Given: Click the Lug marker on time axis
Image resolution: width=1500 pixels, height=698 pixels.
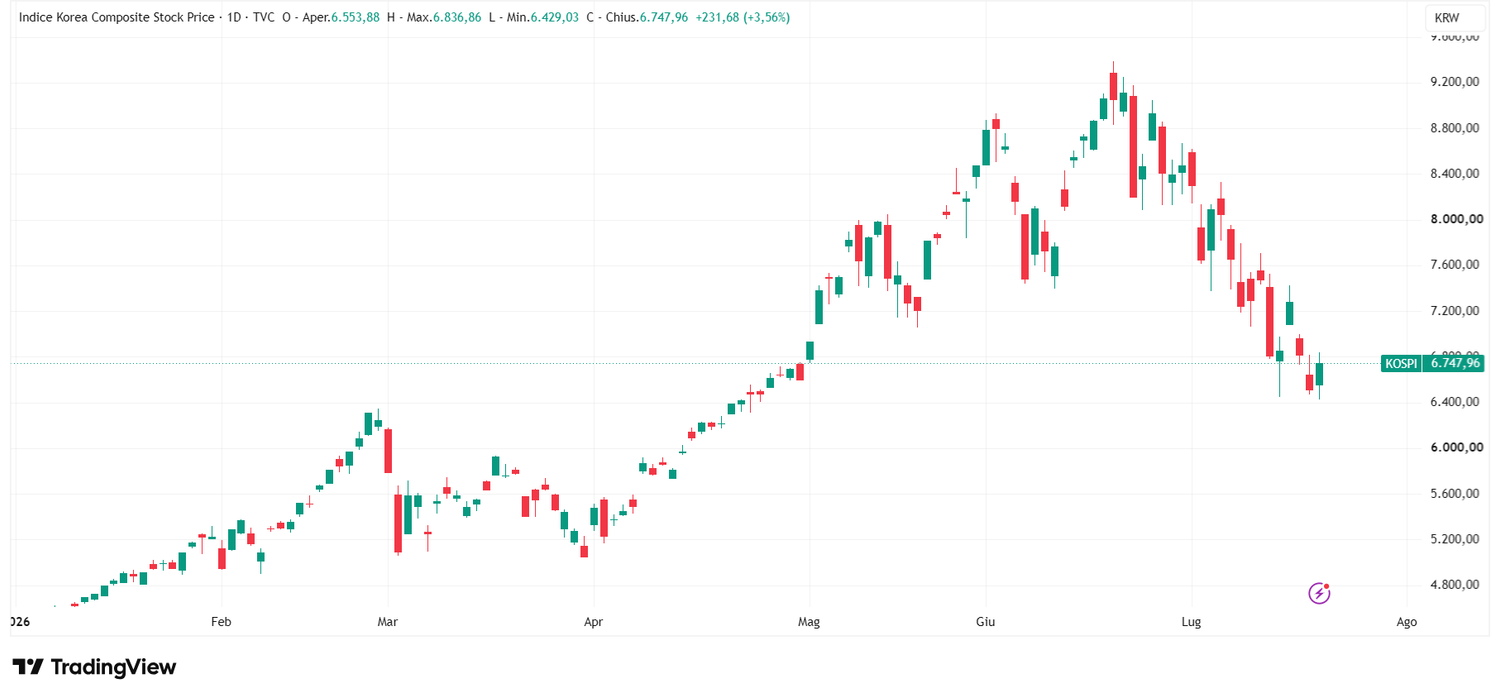Looking at the screenshot, I should pyautogui.click(x=1191, y=622).
